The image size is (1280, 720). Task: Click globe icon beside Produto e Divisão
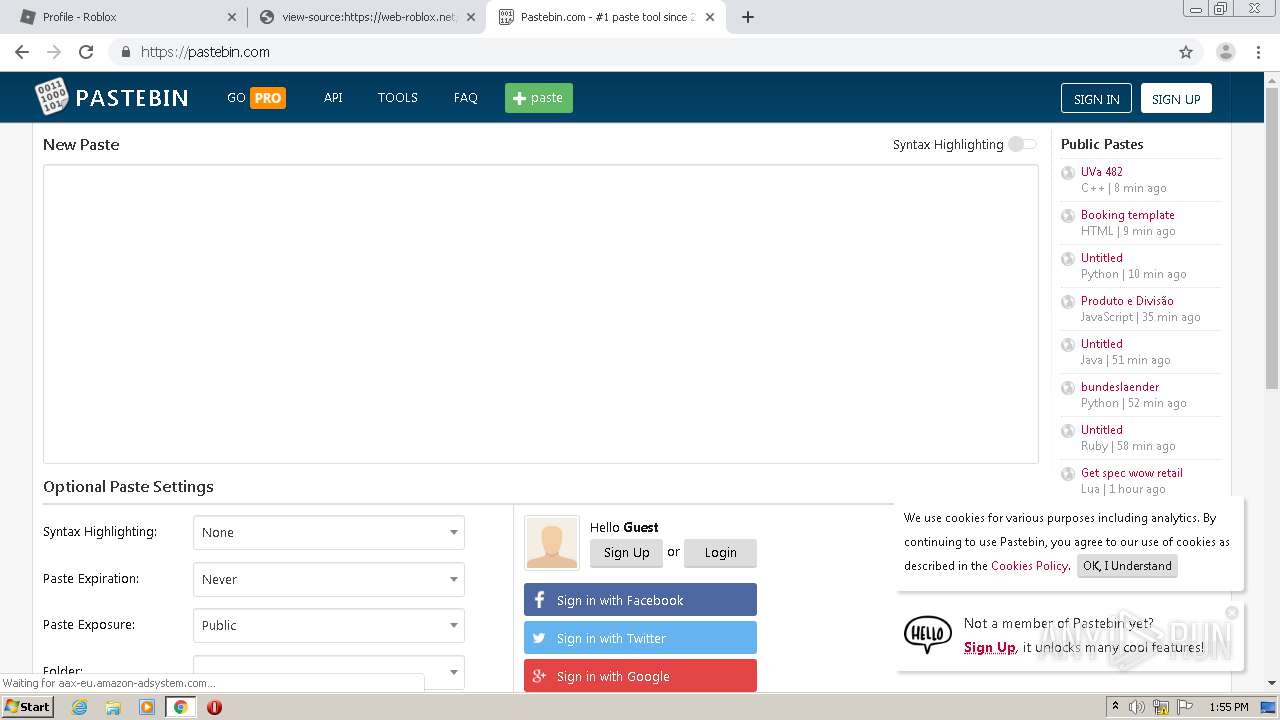point(1068,302)
